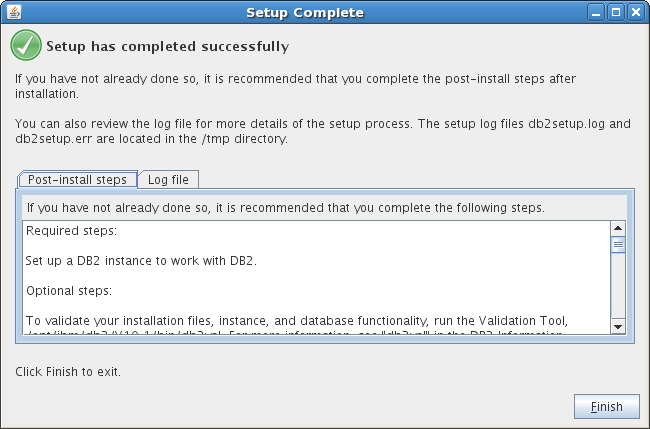Click the "Required steps:" line of text
This screenshot has width=650, height=429.
71,231
